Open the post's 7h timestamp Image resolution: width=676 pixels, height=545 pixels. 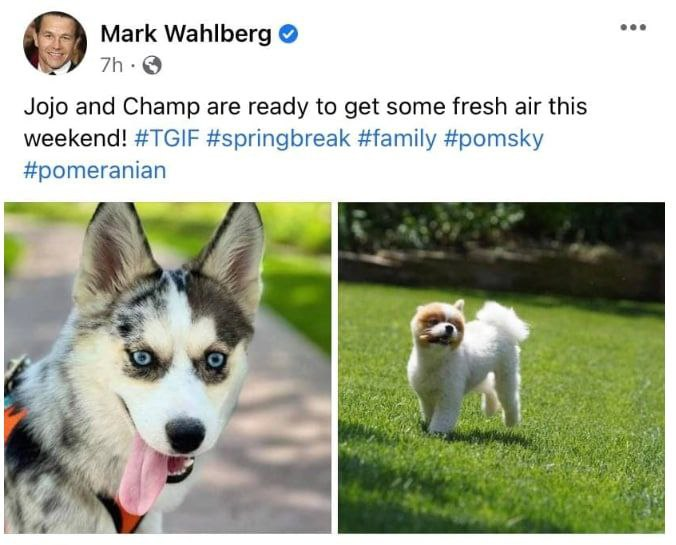[x=111, y=66]
